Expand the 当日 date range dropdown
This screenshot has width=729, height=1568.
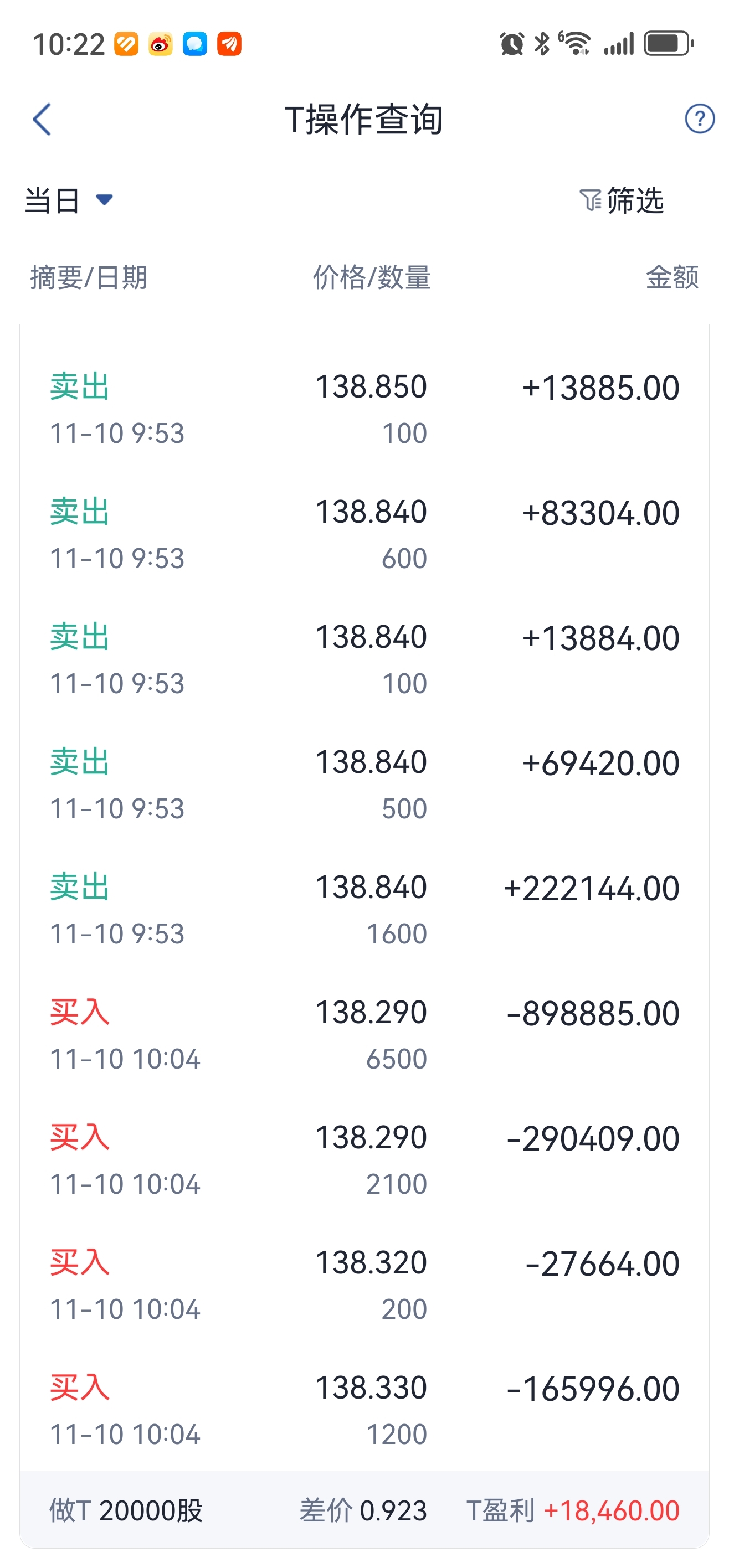point(68,200)
